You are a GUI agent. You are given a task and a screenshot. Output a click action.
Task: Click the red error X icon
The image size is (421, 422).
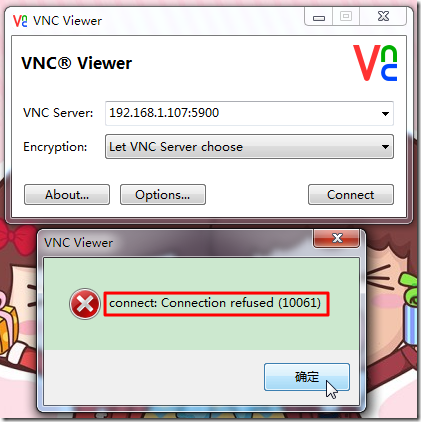point(85,304)
